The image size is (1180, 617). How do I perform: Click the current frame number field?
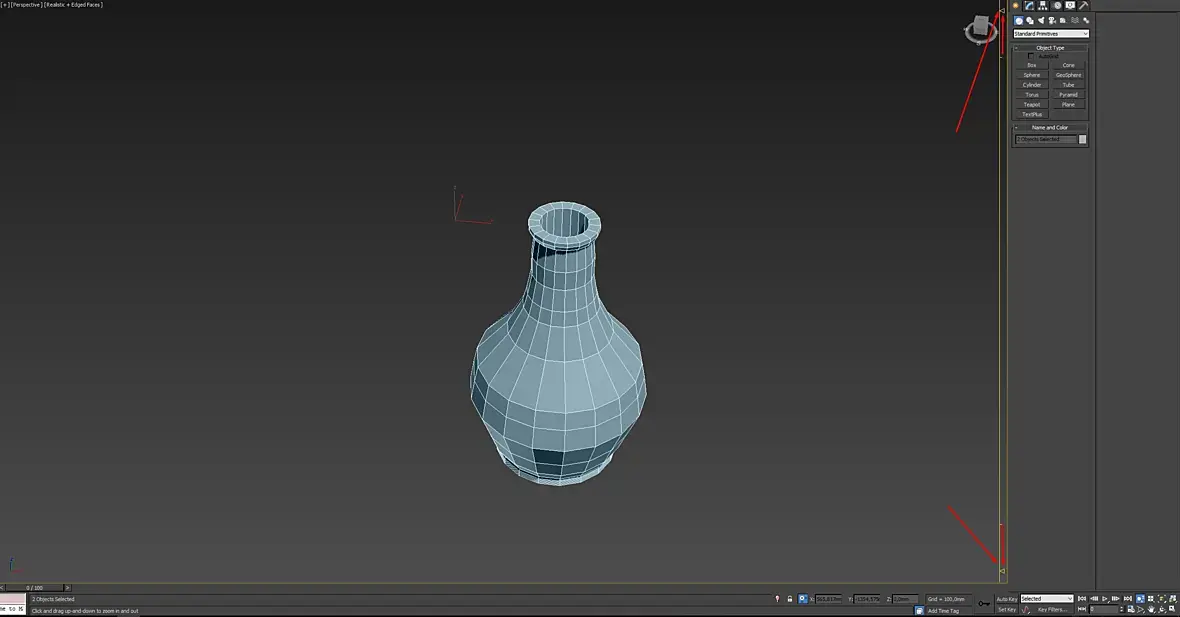tap(1104, 609)
